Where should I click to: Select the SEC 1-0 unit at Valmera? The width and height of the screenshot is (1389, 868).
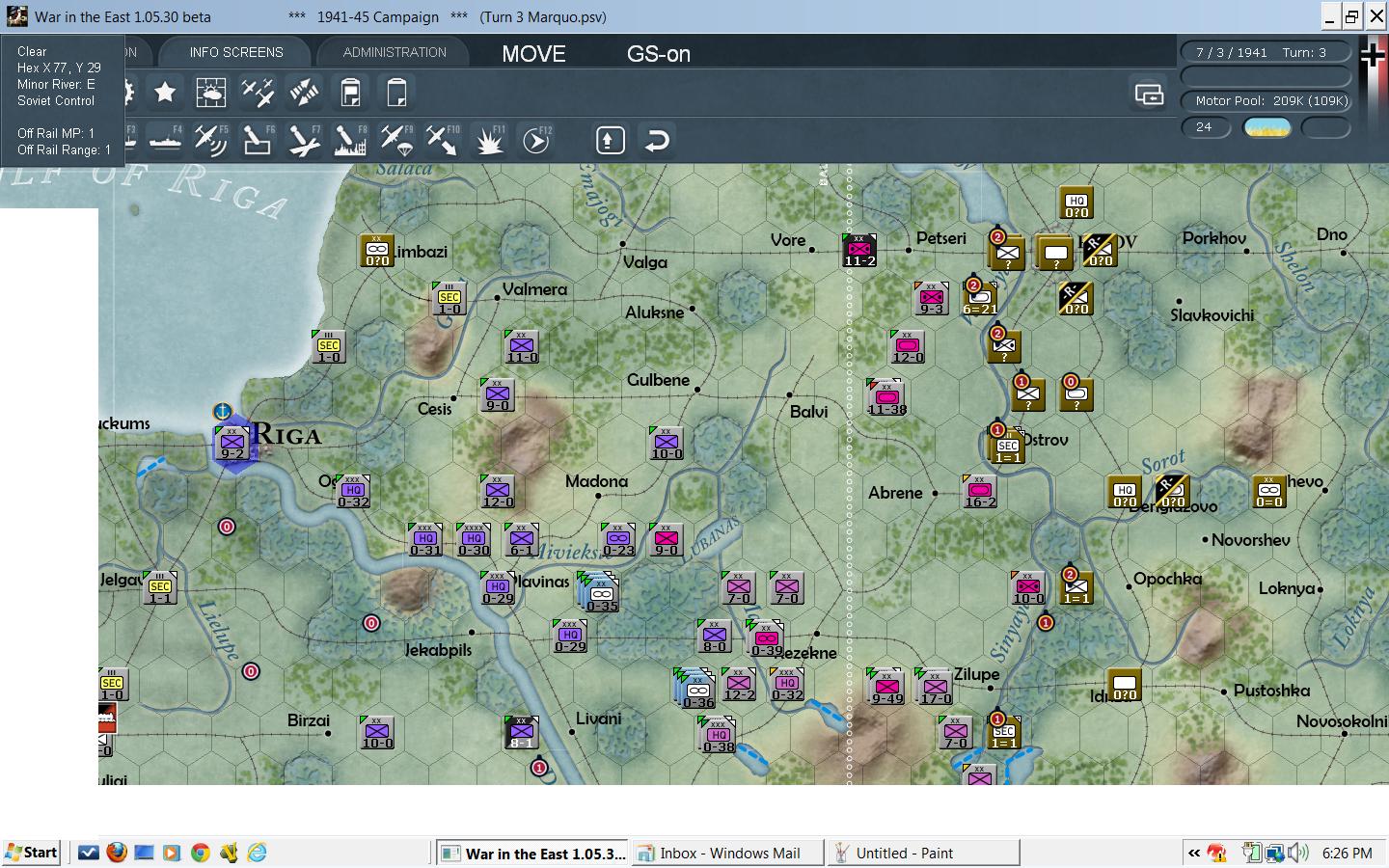click(449, 298)
